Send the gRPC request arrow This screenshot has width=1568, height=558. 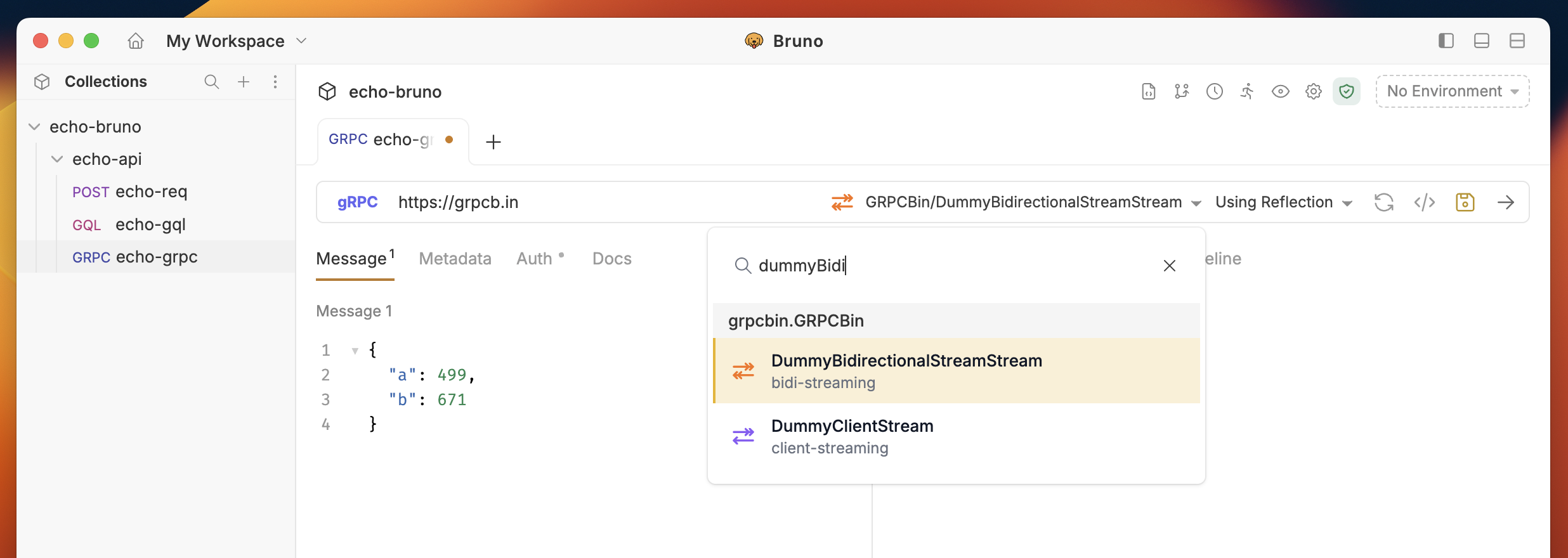point(1506,202)
